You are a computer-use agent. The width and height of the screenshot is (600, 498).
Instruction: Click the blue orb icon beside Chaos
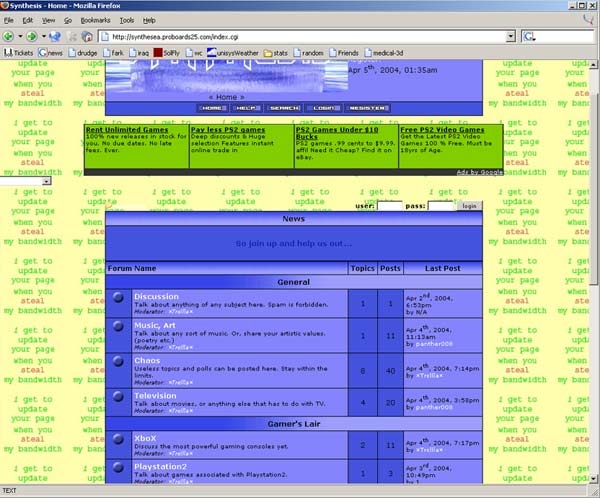(118, 366)
